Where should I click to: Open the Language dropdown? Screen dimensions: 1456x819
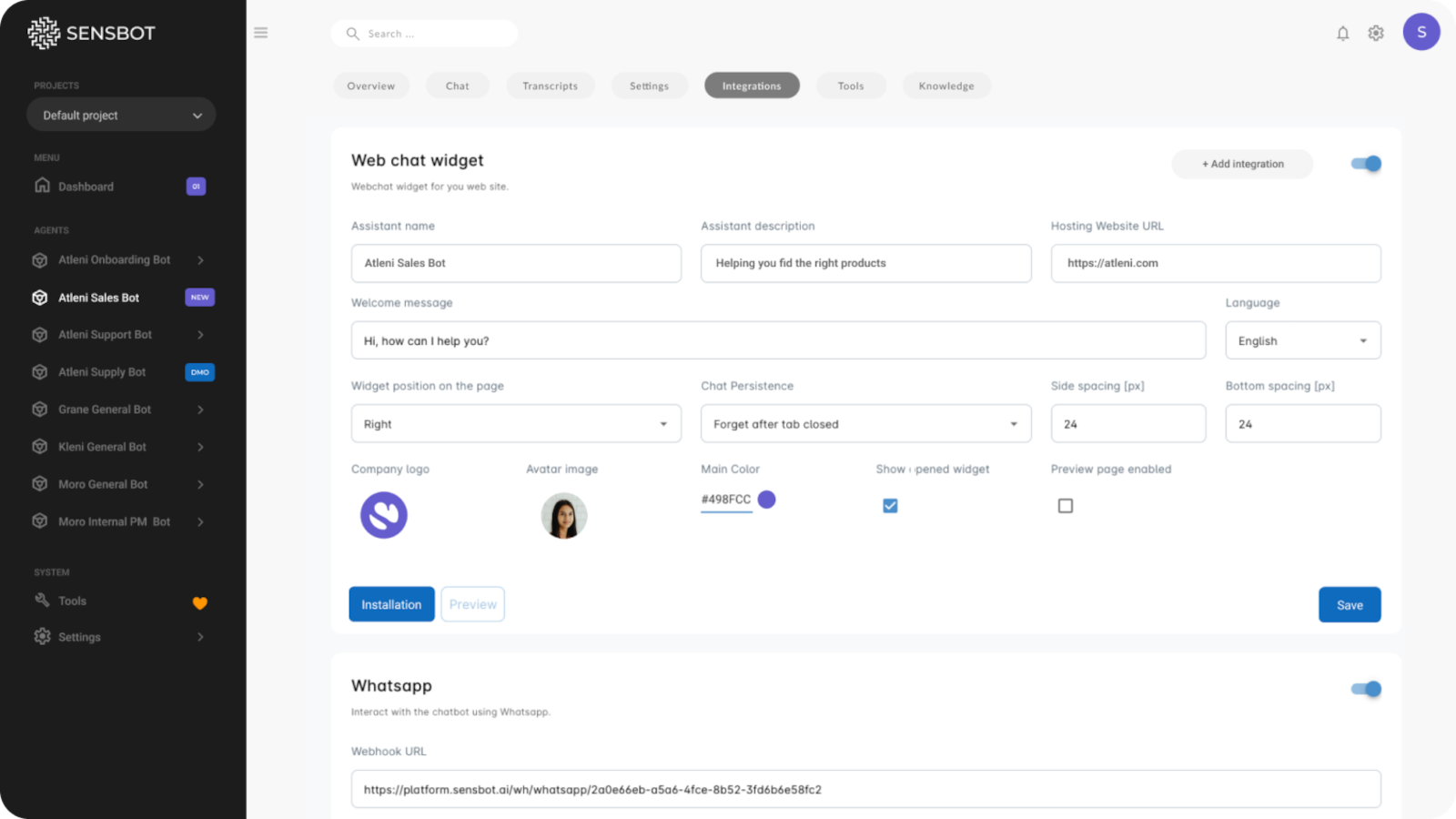pos(1303,340)
